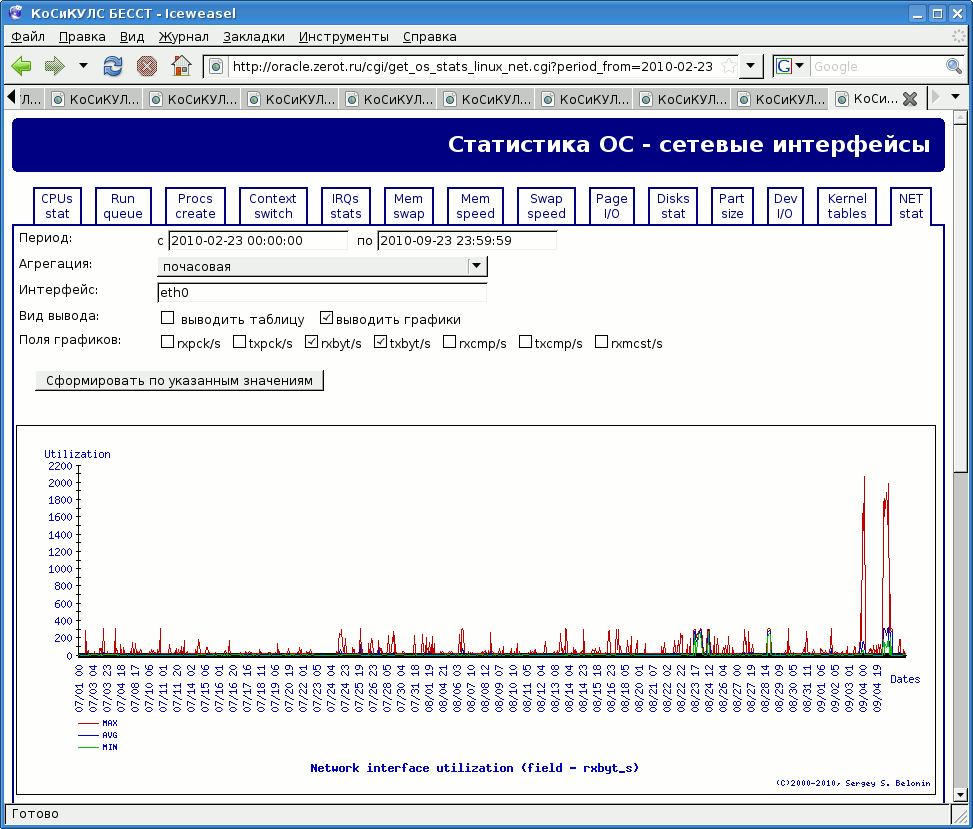The width and height of the screenshot is (973, 829).
Task: Click the Iceweasel window icon in title bar
Action: click(16, 13)
